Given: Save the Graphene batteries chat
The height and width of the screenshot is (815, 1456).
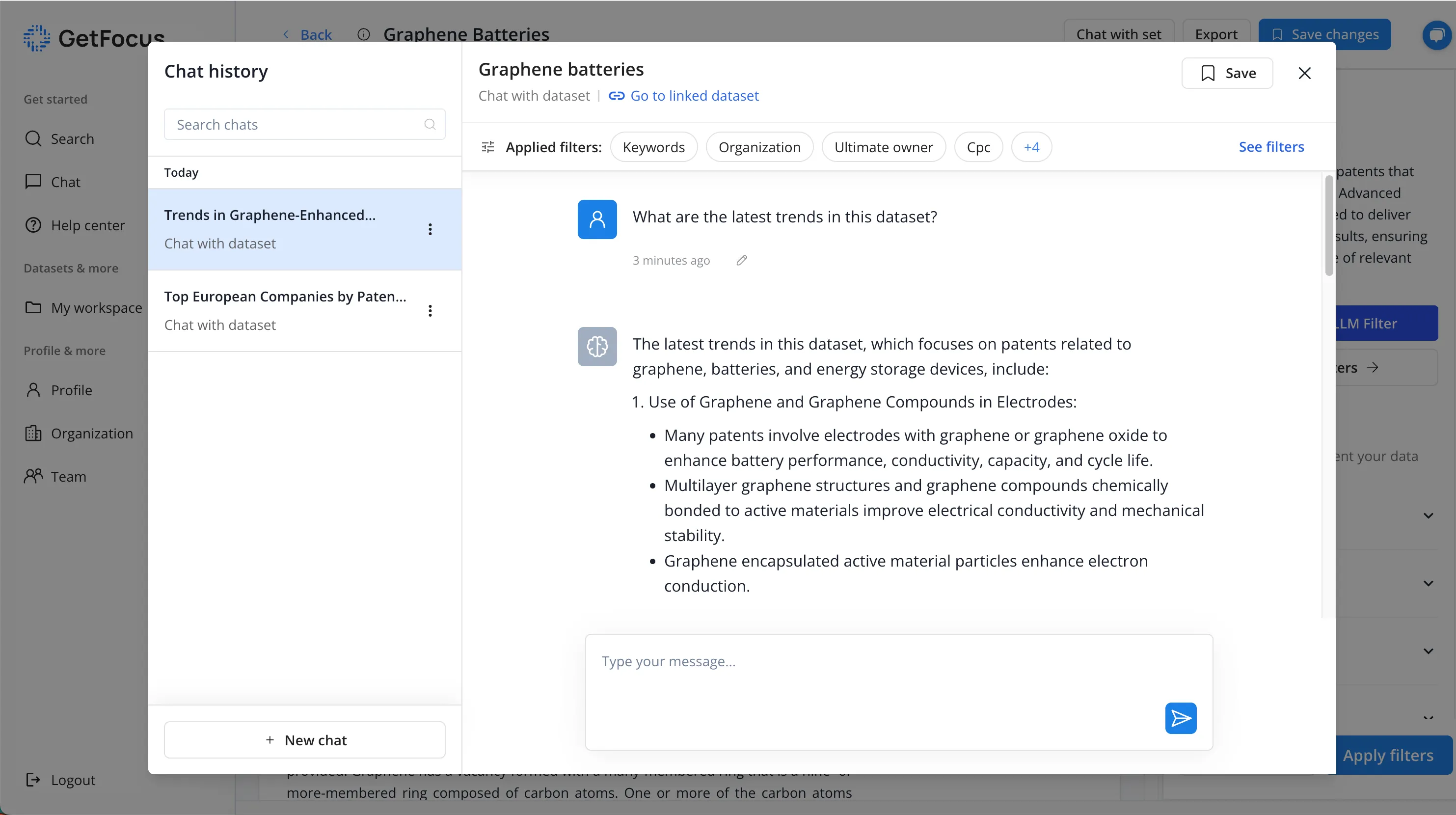Looking at the screenshot, I should coord(1227,73).
